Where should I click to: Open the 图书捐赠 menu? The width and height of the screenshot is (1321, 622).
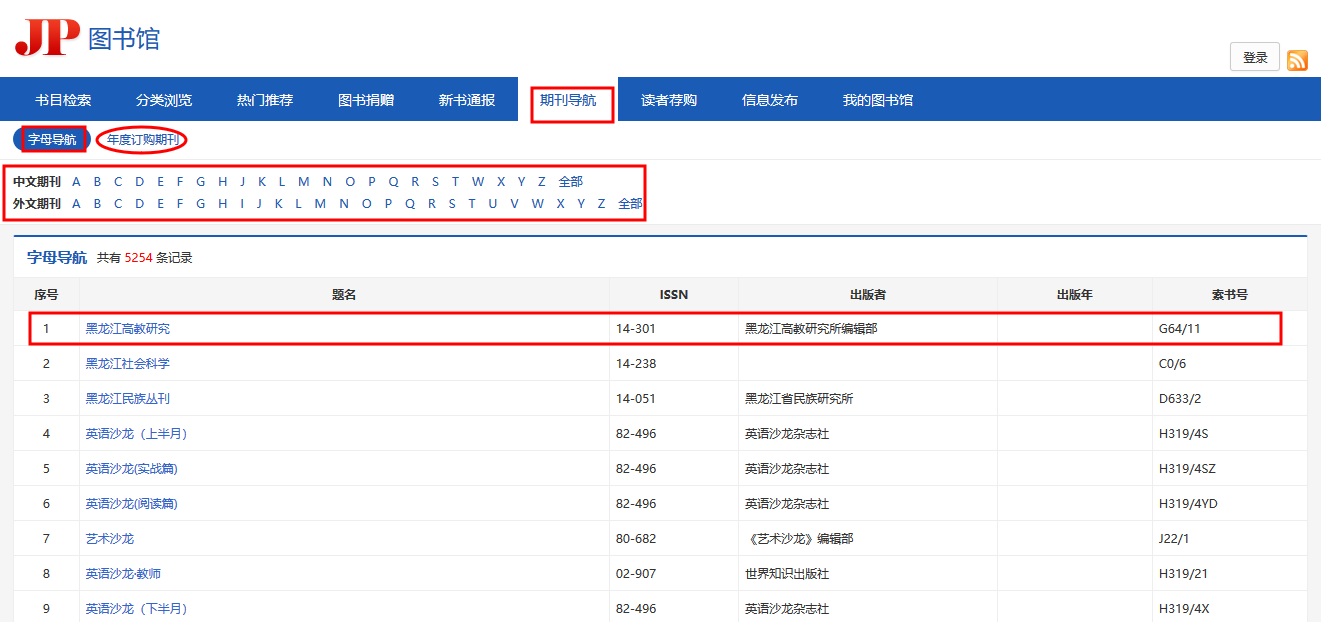click(366, 100)
